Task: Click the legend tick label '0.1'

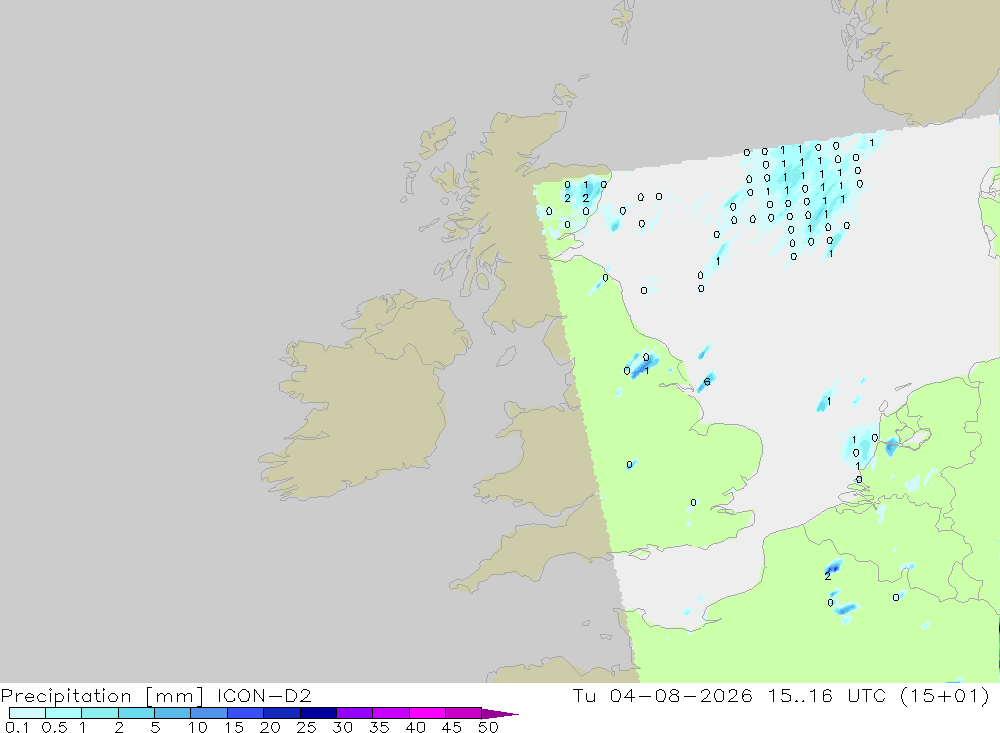Action: click(x=17, y=727)
